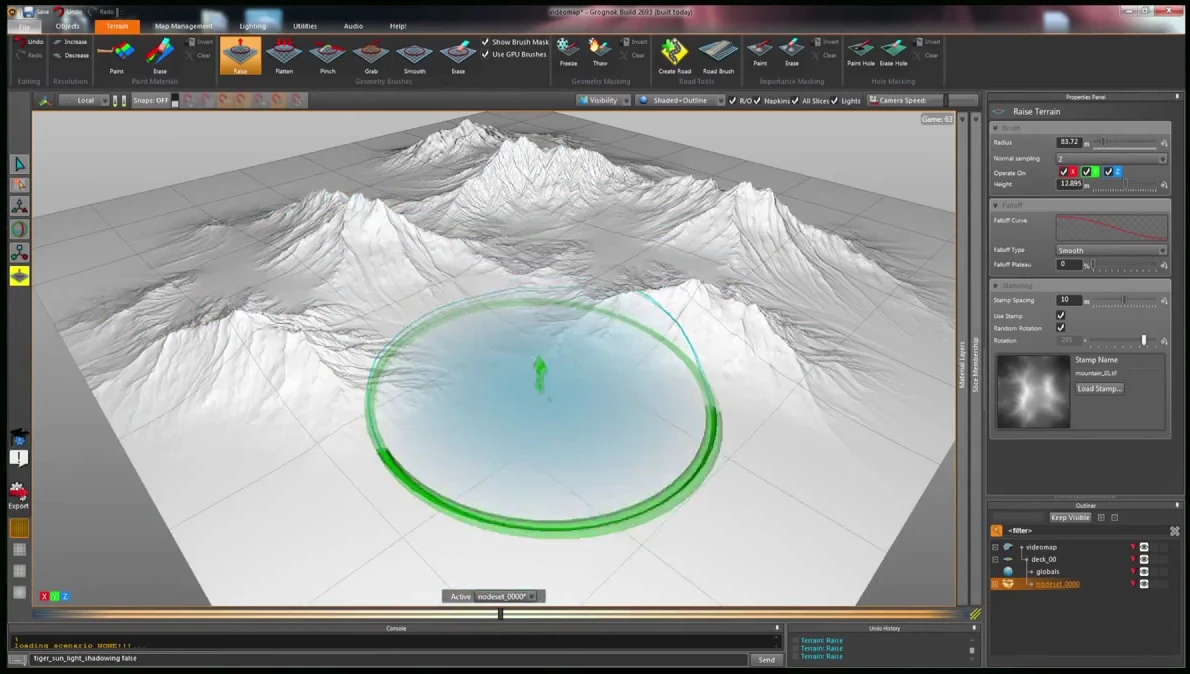Viewport: 1190px width, 674px height.
Task: Click the Save icon in title bar
Action: coord(29,12)
